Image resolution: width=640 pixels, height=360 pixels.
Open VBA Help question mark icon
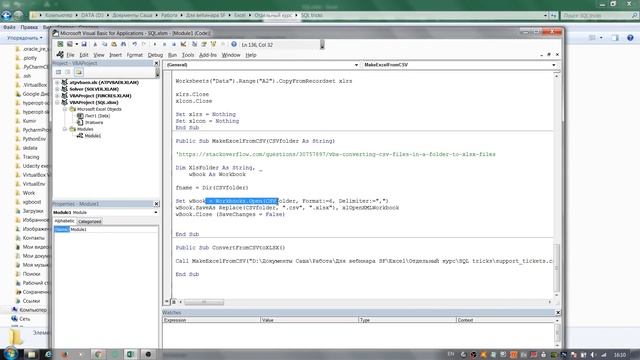click(234, 44)
